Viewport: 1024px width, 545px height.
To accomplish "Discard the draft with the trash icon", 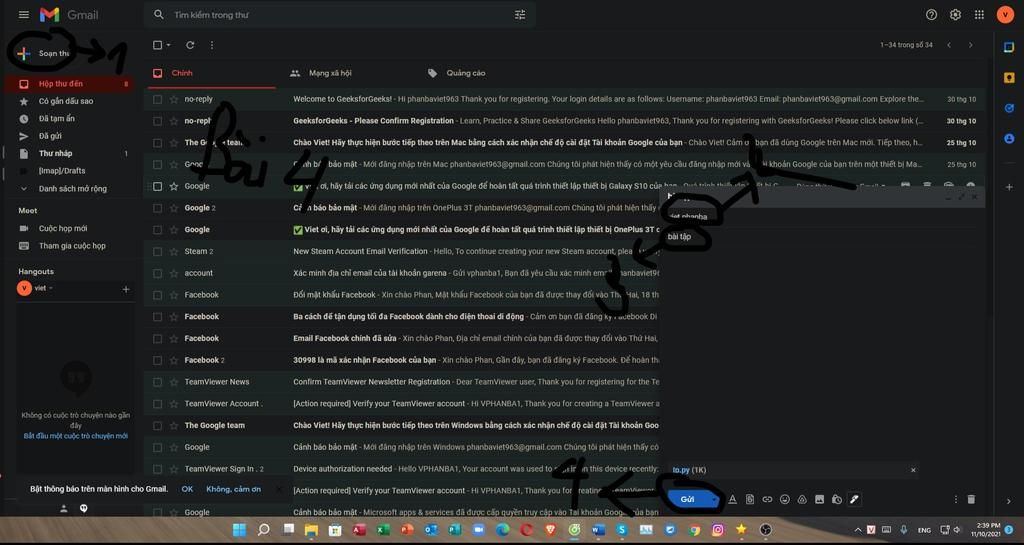I will pyautogui.click(x=971, y=499).
